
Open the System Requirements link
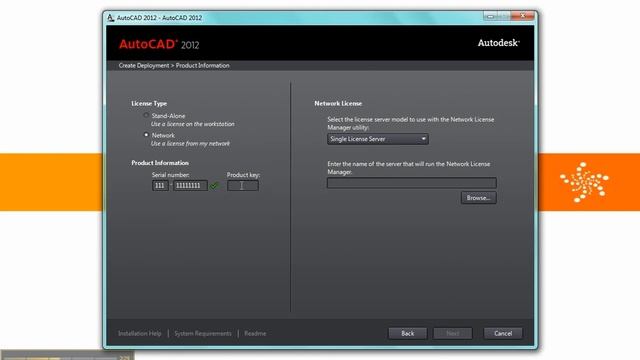(x=203, y=333)
